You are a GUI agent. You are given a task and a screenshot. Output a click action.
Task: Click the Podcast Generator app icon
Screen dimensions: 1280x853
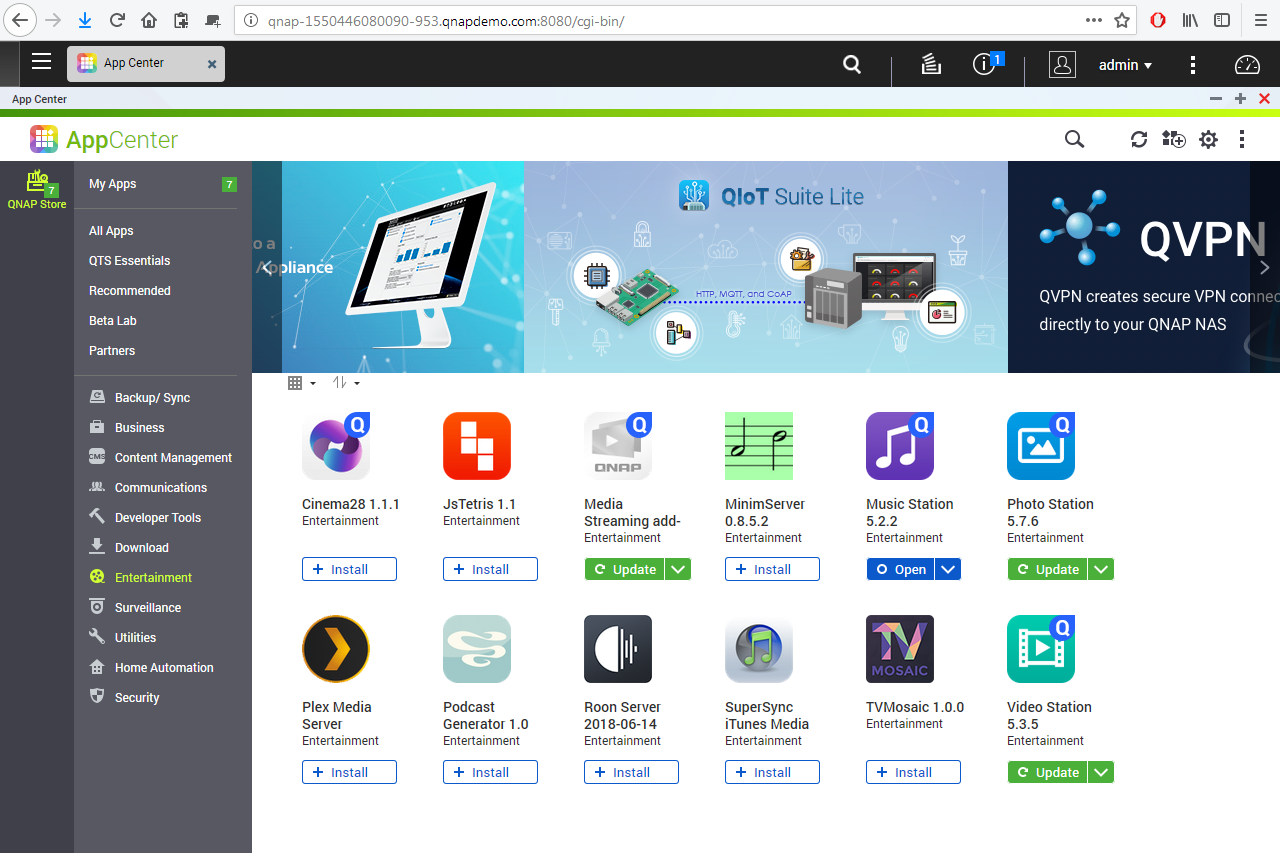coord(477,649)
